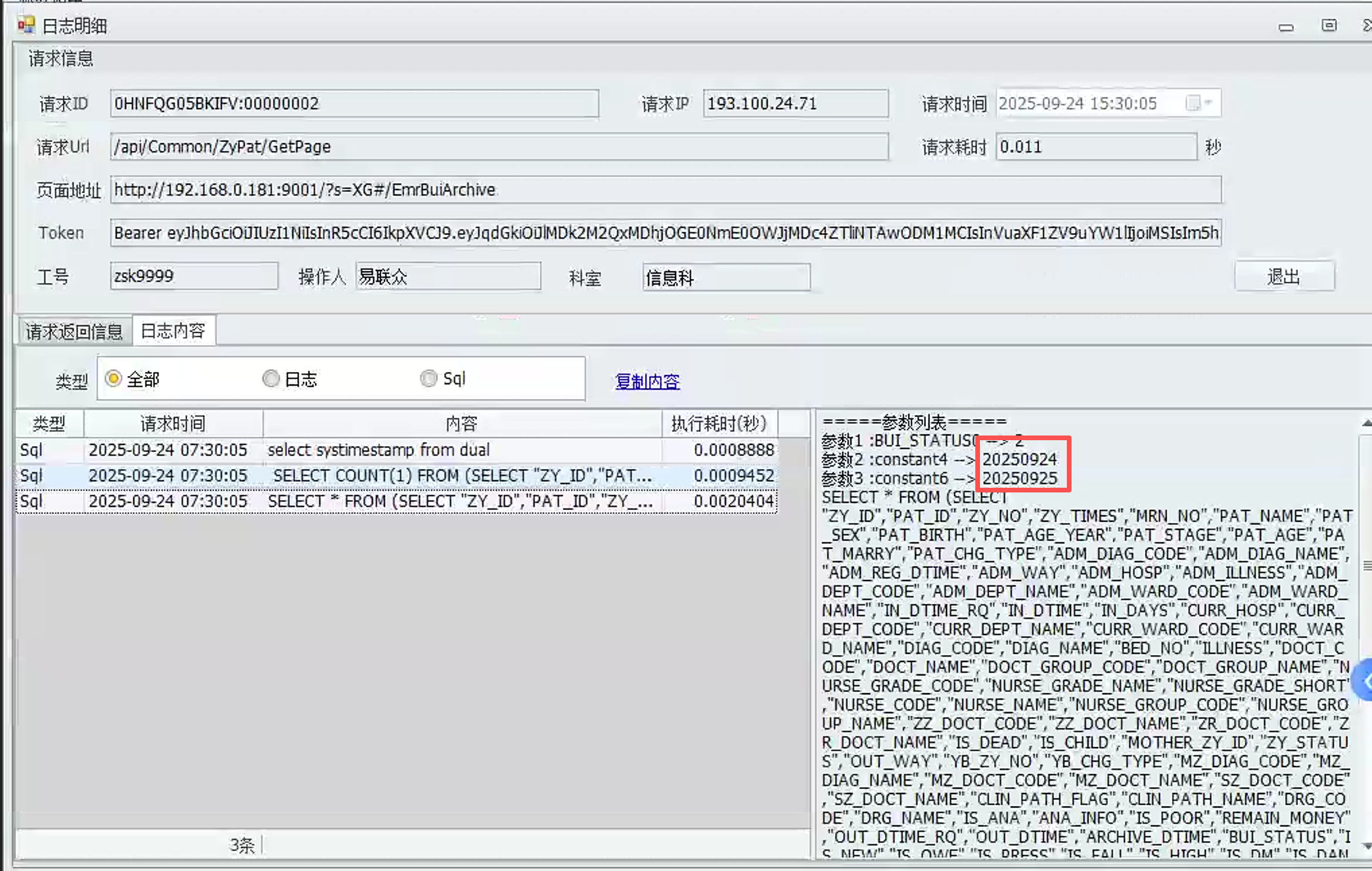Switch to the 日志内容 tab
The image size is (1372, 871).
point(173,331)
